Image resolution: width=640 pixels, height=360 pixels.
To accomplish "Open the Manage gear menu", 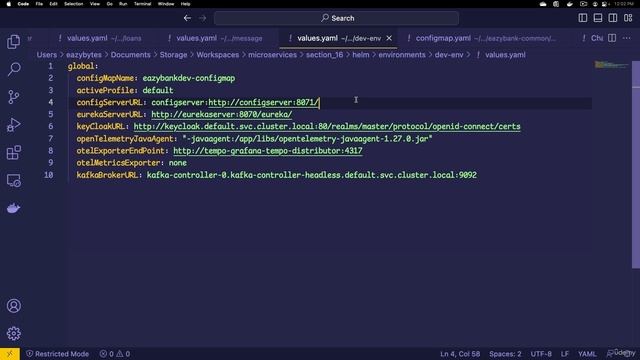I will [13, 333].
